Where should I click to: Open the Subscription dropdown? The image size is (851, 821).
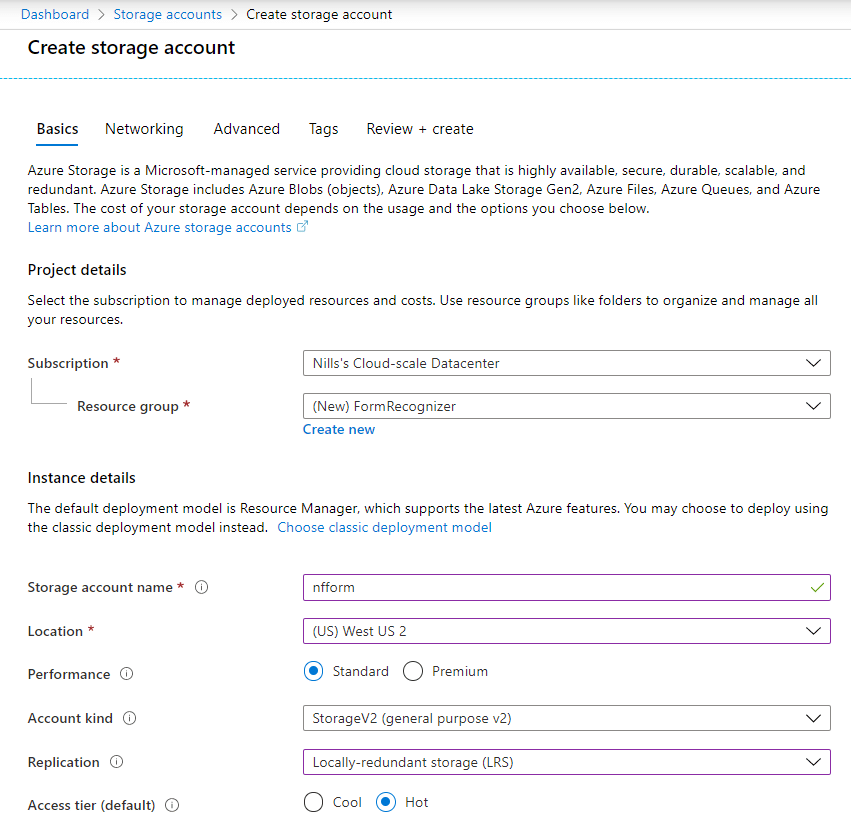(567, 363)
